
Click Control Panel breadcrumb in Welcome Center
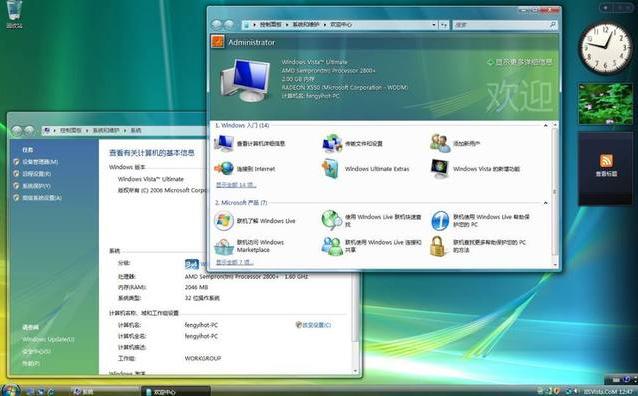point(271,24)
